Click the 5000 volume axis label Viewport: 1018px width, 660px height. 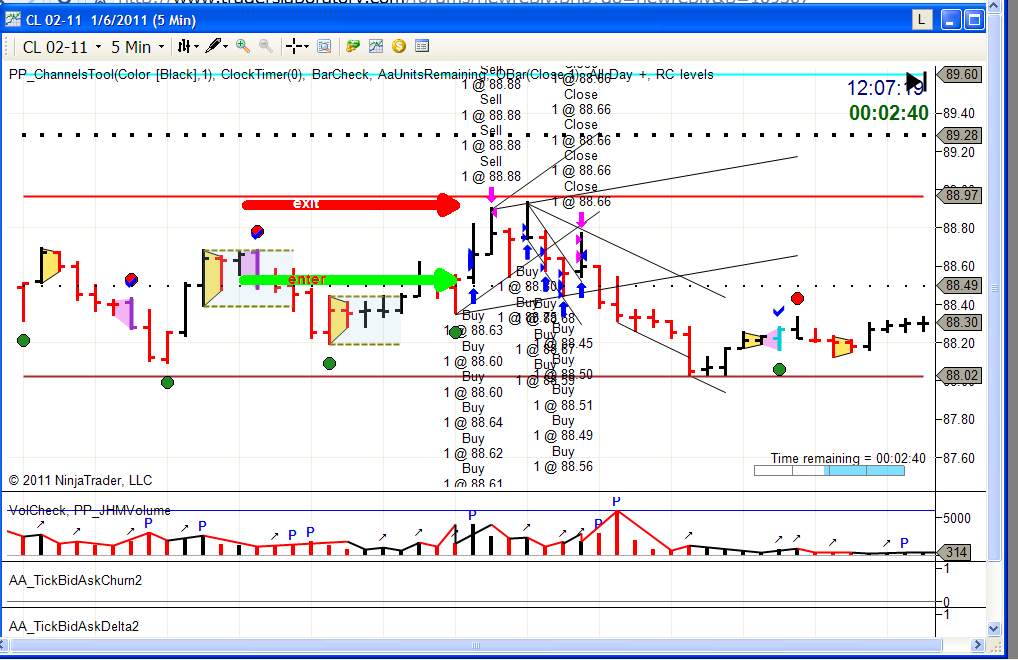pos(957,519)
